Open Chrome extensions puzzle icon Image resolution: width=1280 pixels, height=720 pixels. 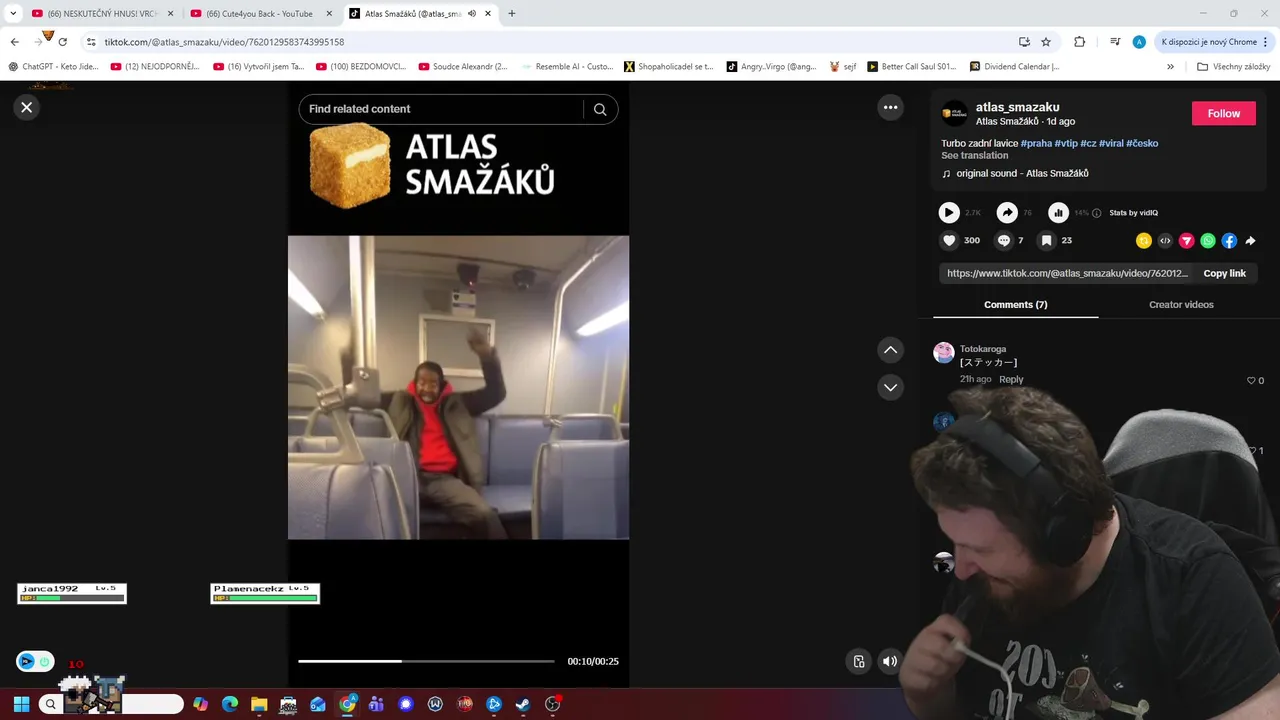pos(1080,42)
